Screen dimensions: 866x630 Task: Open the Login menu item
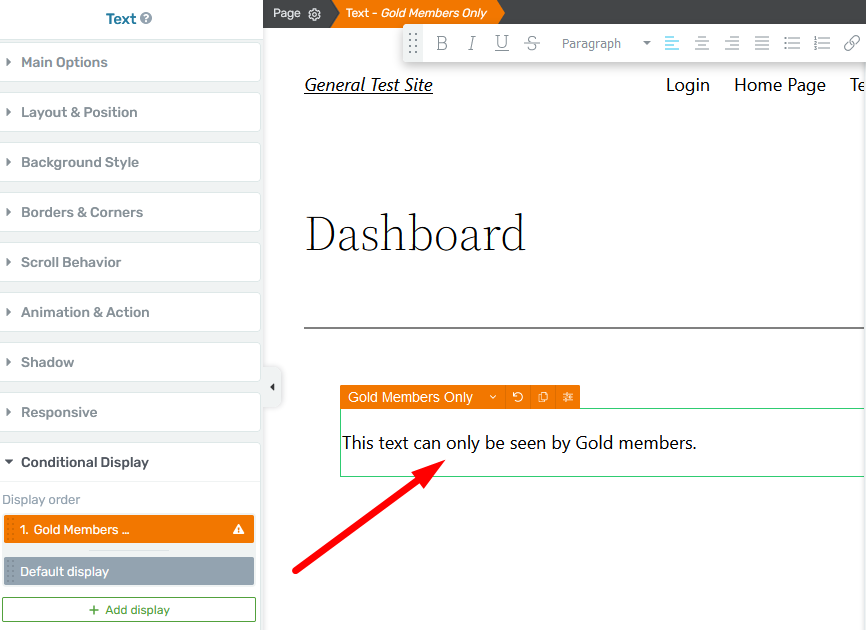click(688, 85)
